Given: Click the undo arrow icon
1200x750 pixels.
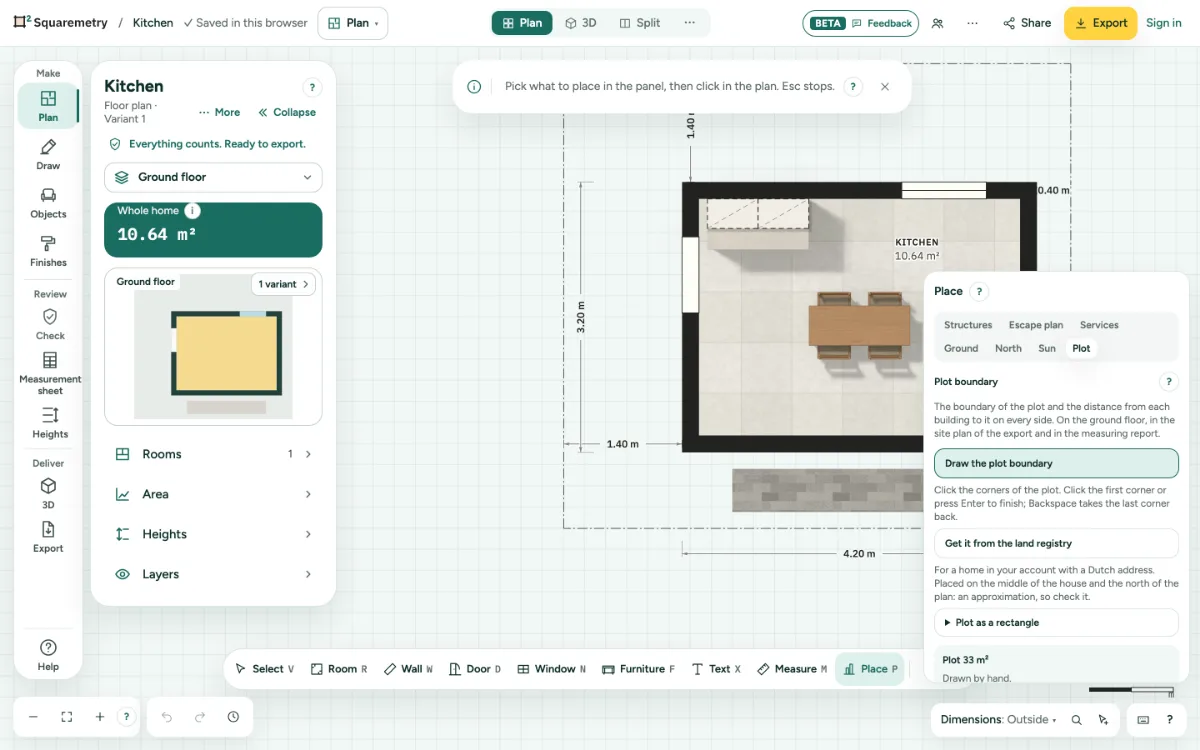Looking at the screenshot, I should click(167, 717).
